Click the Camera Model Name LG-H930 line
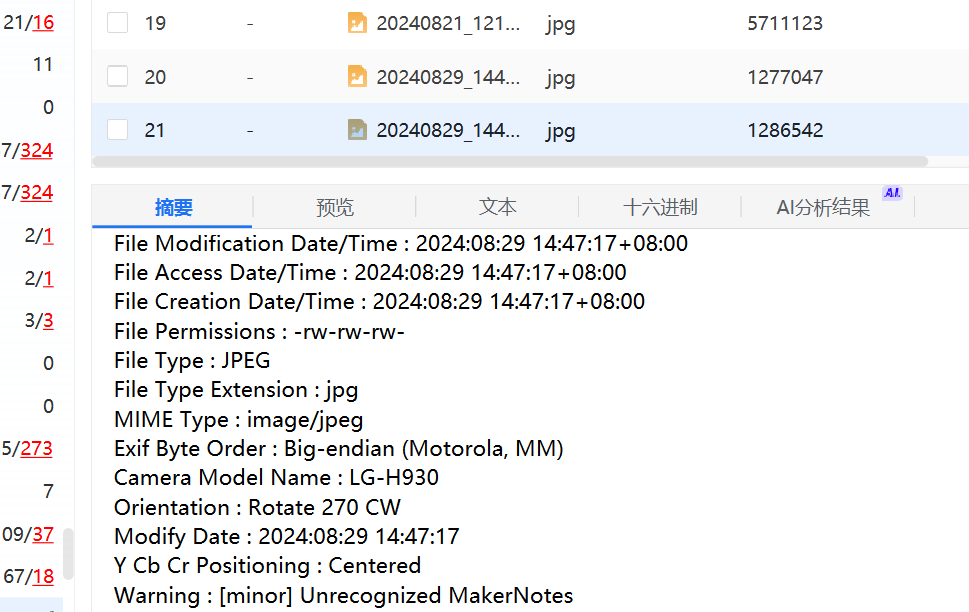Image resolution: width=969 pixels, height=612 pixels. [x=276, y=478]
